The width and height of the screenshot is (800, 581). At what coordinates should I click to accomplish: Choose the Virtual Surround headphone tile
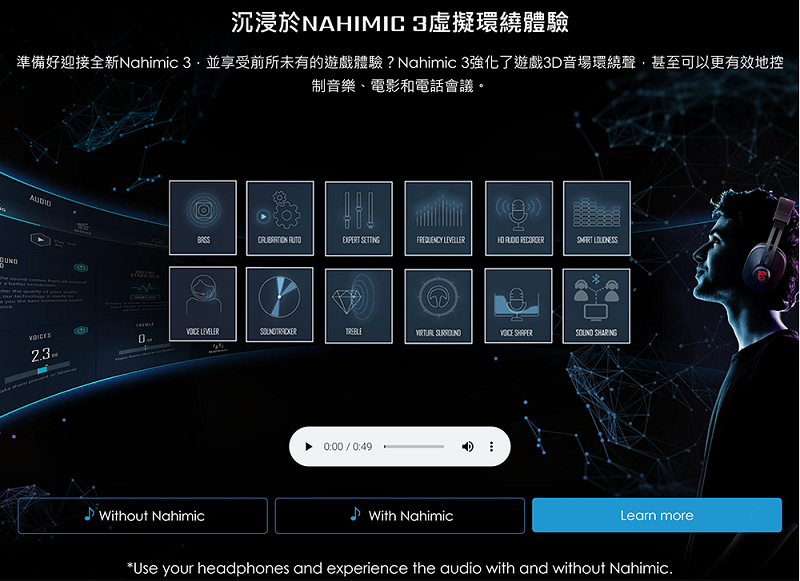point(438,306)
